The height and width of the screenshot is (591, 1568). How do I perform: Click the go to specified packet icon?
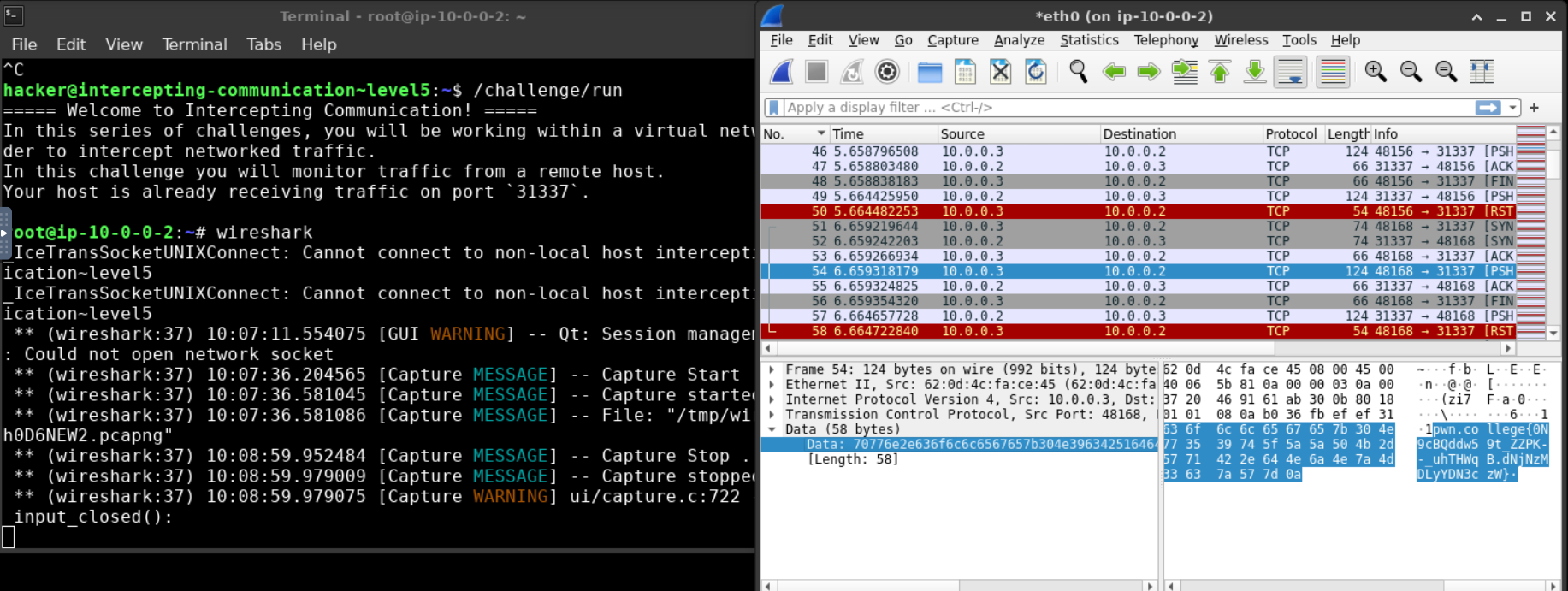[x=1185, y=72]
